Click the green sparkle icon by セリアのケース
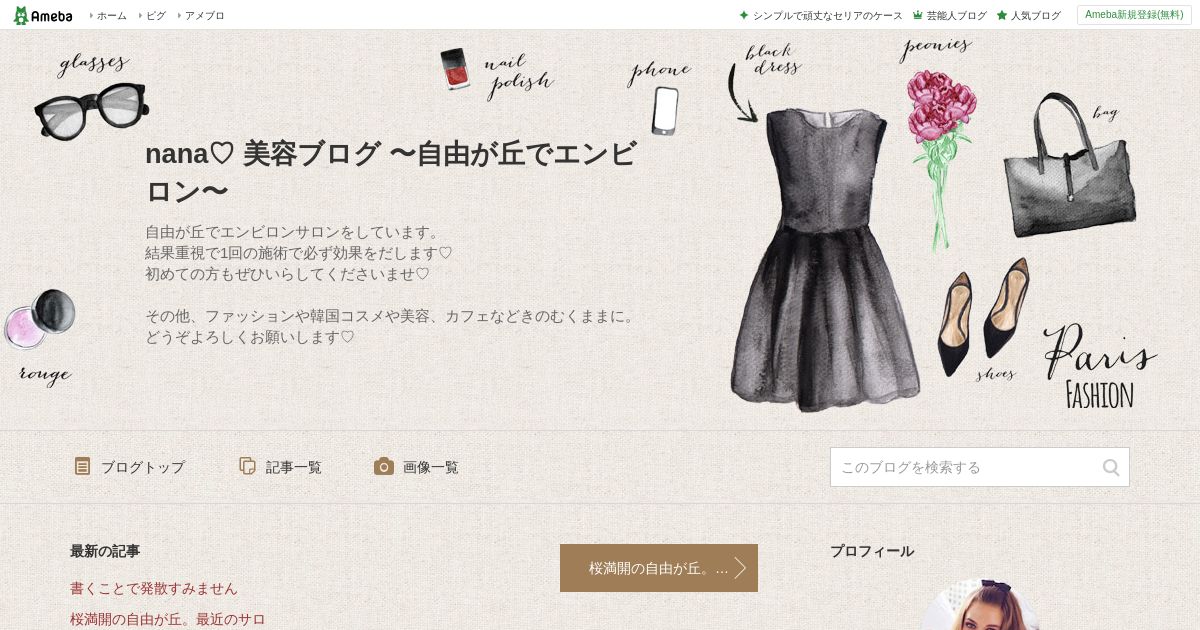1200x630 pixels. point(744,15)
